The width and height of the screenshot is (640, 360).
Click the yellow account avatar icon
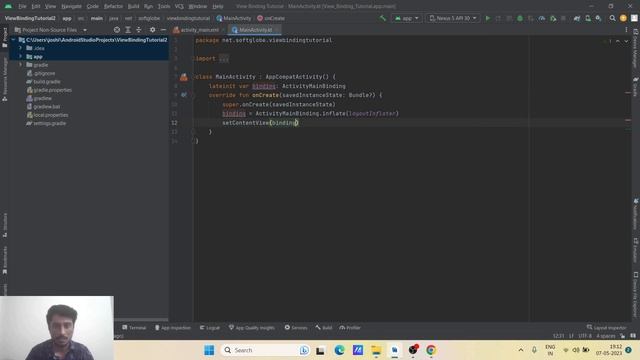coord(623,18)
